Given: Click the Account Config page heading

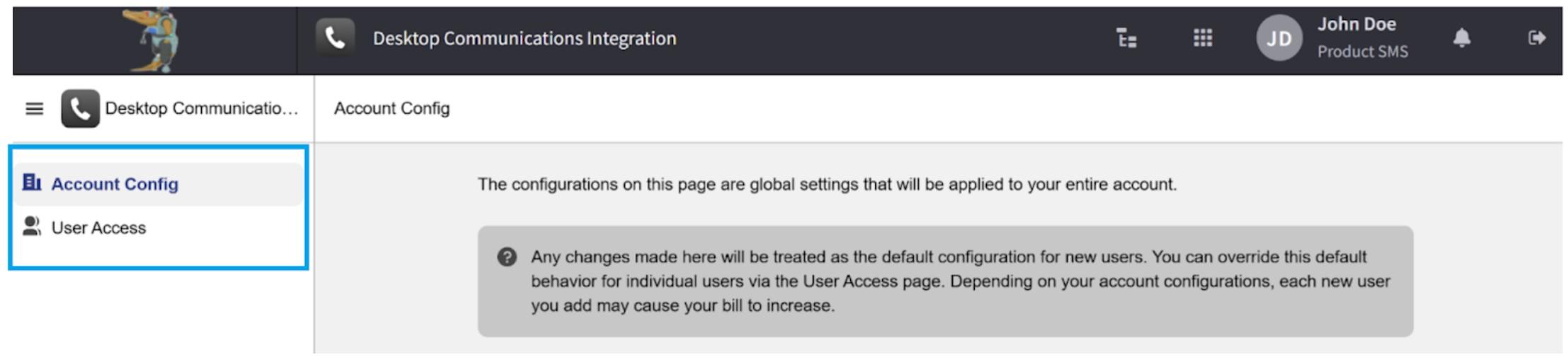Looking at the screenshot, I should tap(391, 109).
